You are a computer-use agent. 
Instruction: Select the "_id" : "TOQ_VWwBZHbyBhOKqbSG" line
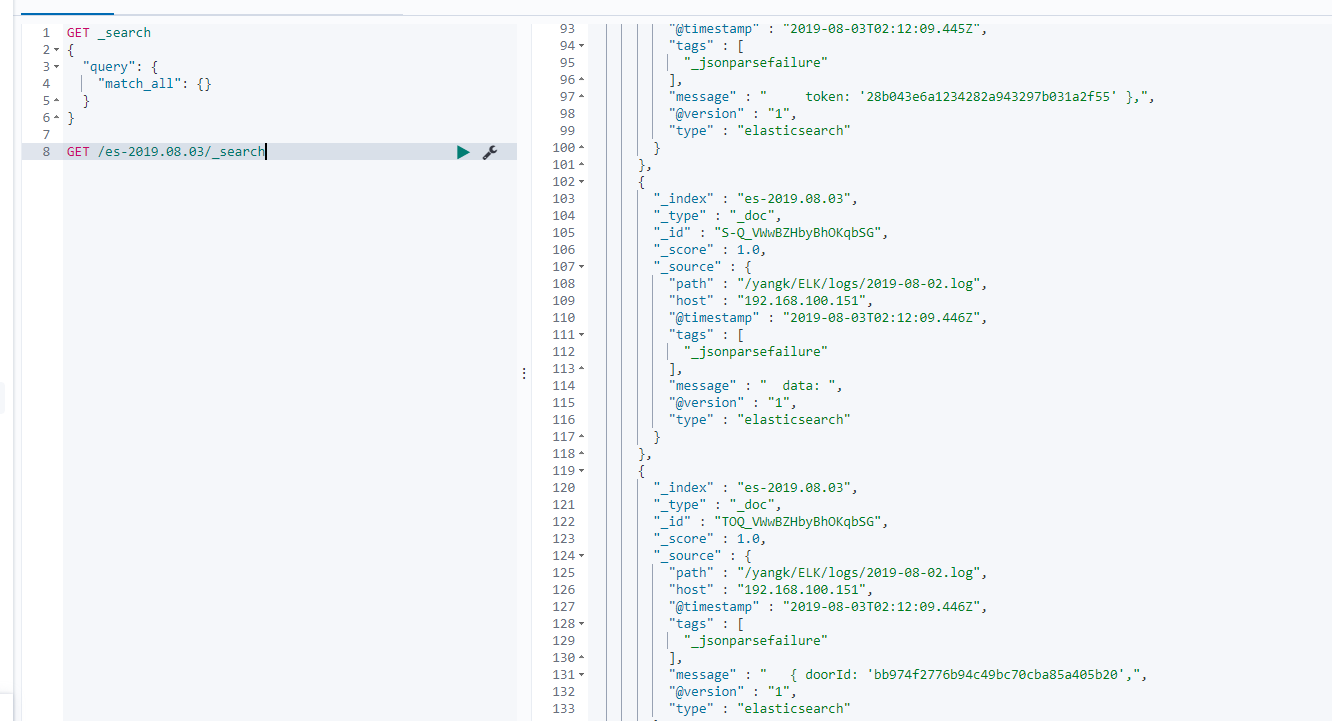pos(771,522)
